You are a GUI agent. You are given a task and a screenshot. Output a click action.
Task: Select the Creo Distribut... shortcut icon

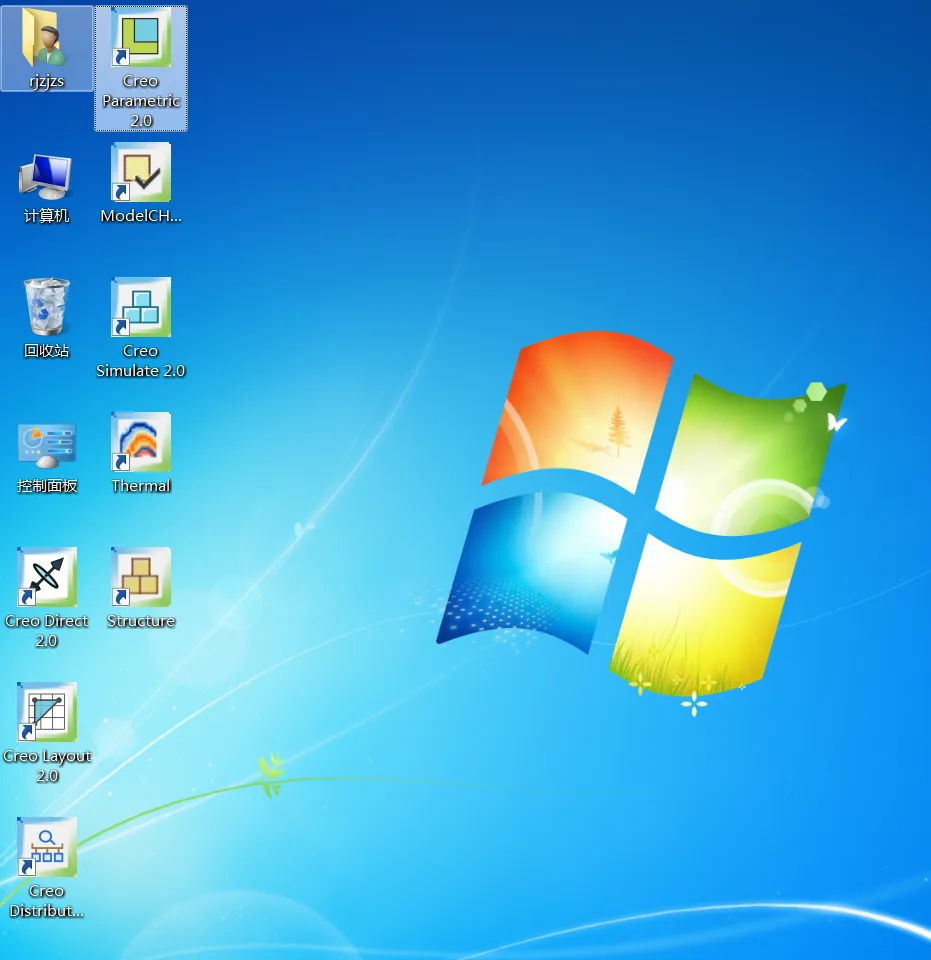tap(47, 847)
